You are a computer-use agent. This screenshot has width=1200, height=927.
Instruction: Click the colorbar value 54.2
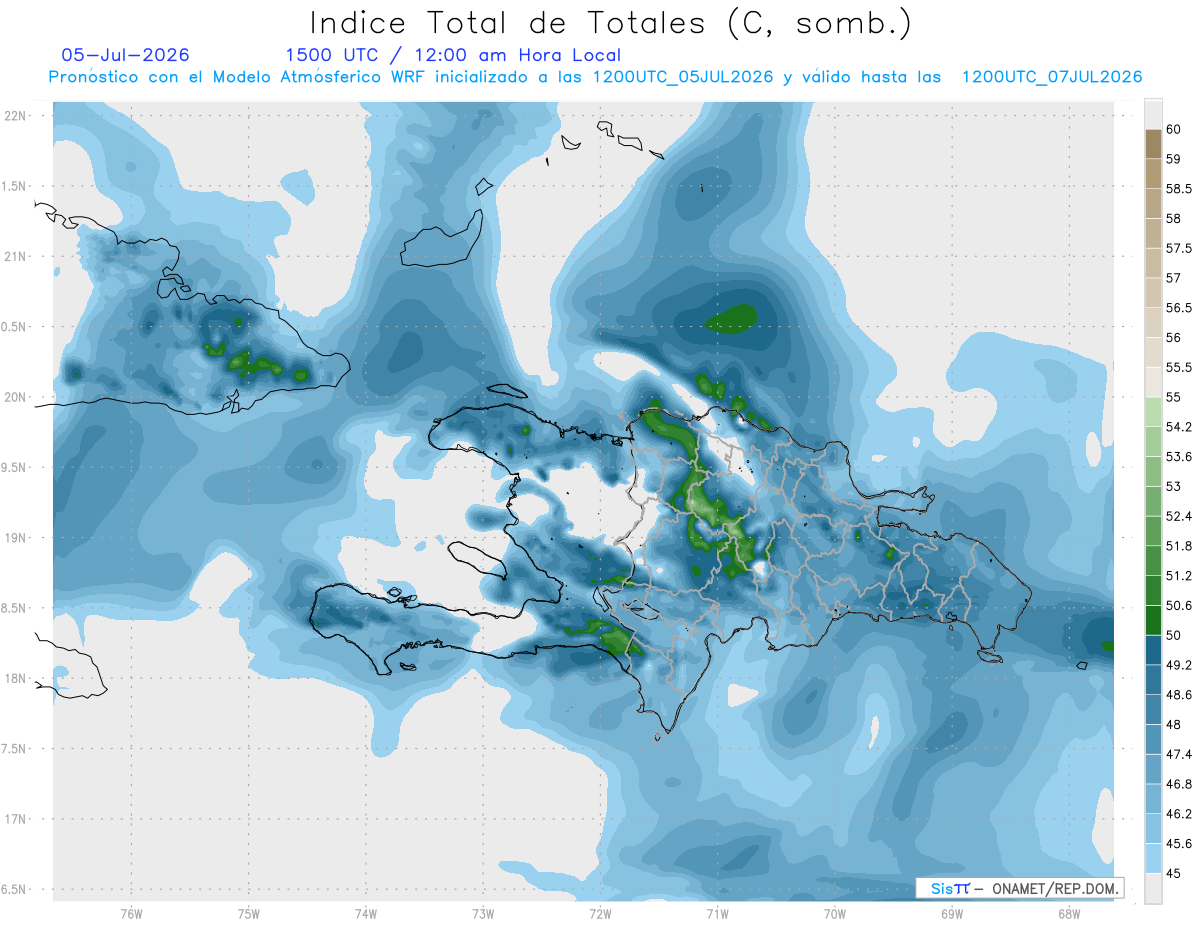[1179, 427]
